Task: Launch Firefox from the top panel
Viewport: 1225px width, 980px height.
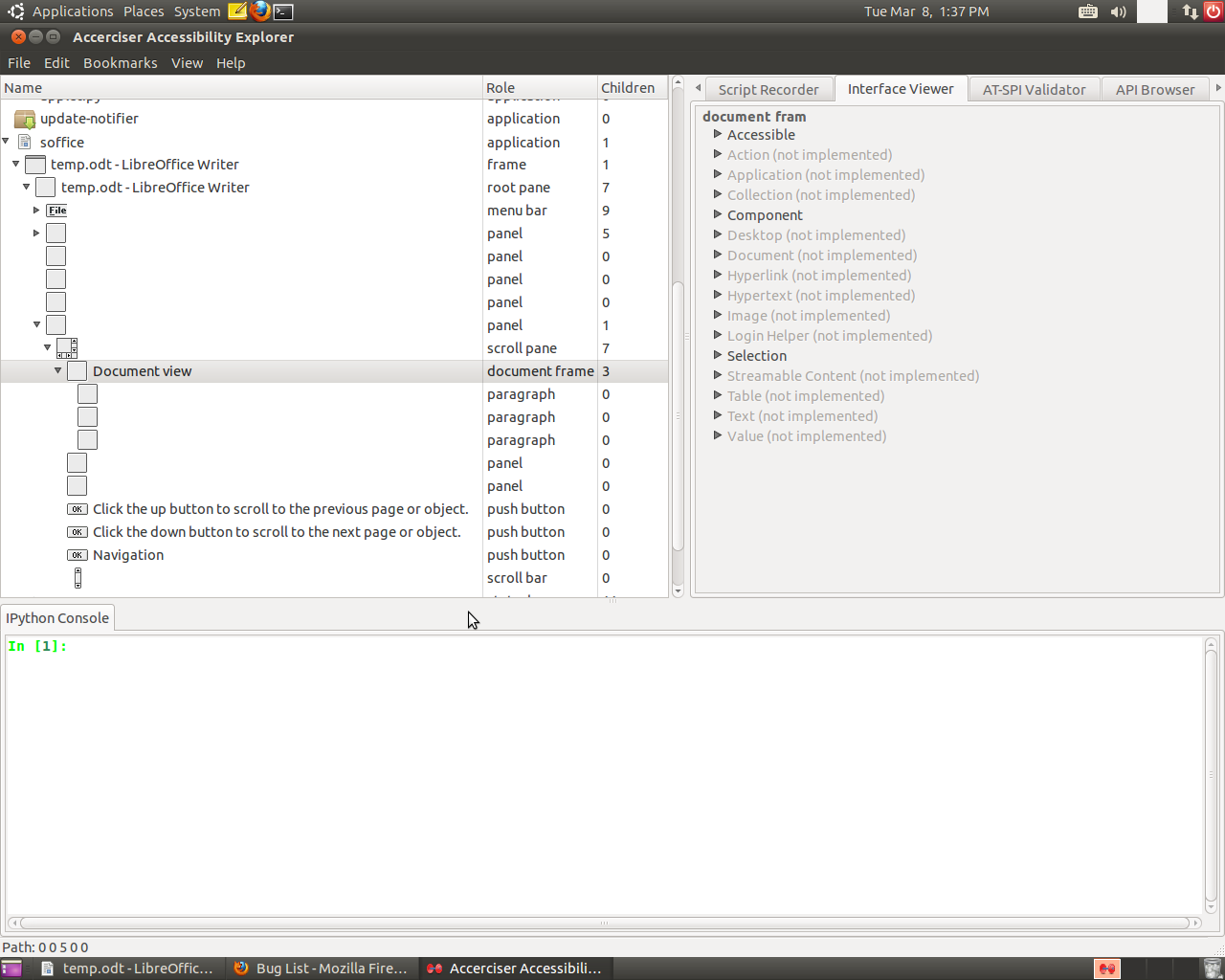Action: click(260, 11)
